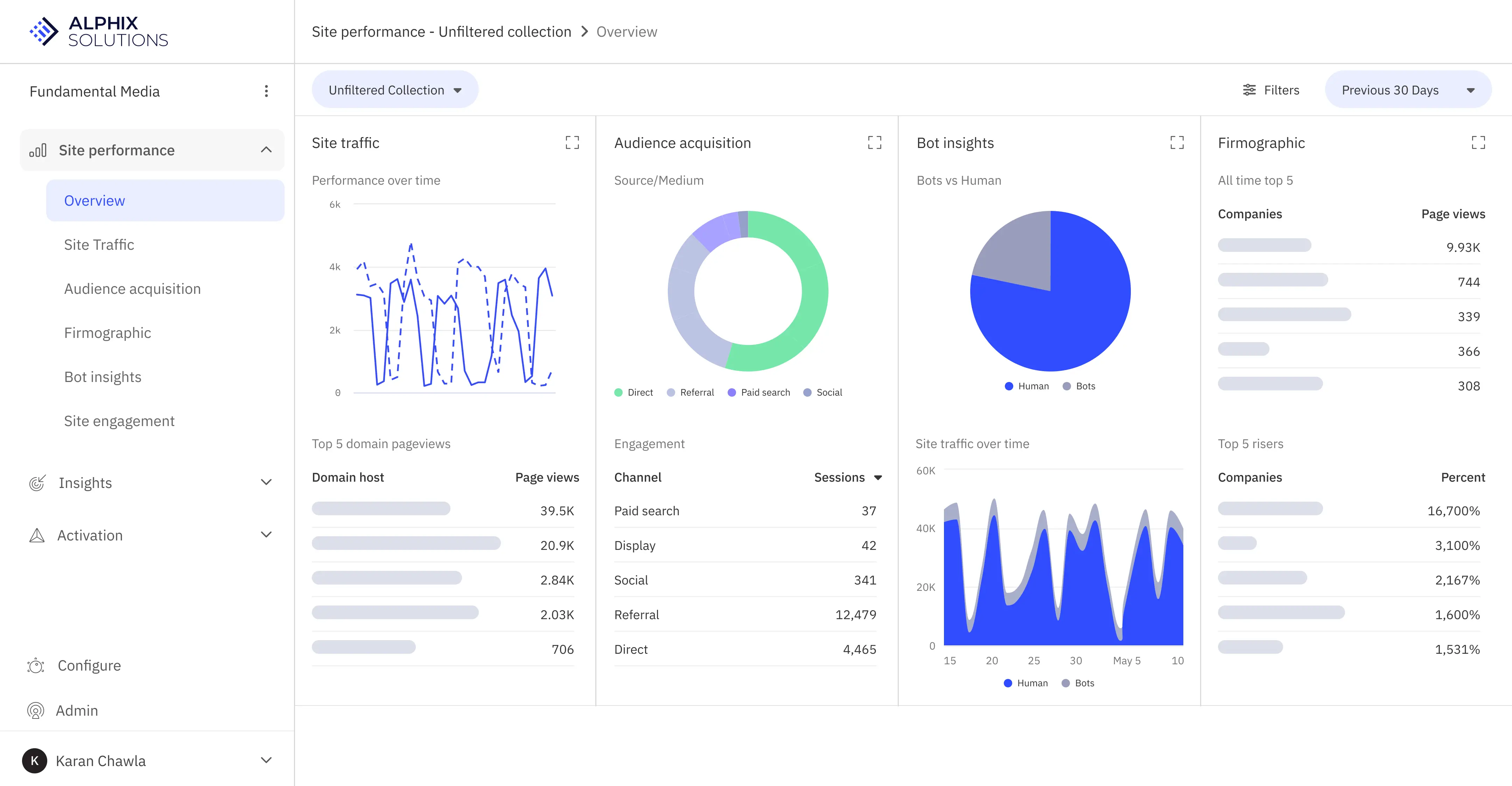This screenshot has height=786, width=1512.
Task: Select the Activation icon in the sidebar
Action: 36,535
